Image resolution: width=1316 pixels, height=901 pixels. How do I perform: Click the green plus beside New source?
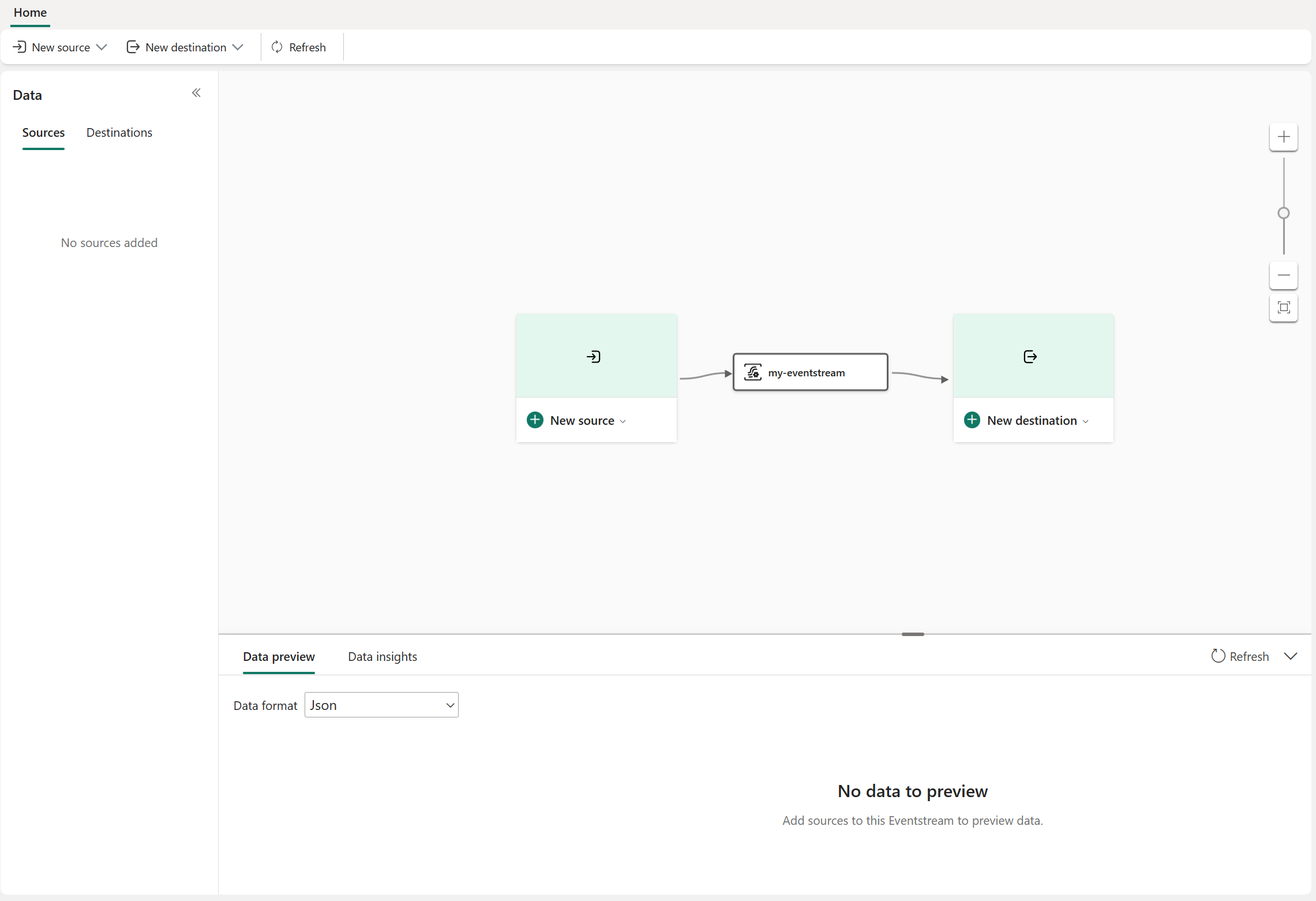click(x=535, y=420)
